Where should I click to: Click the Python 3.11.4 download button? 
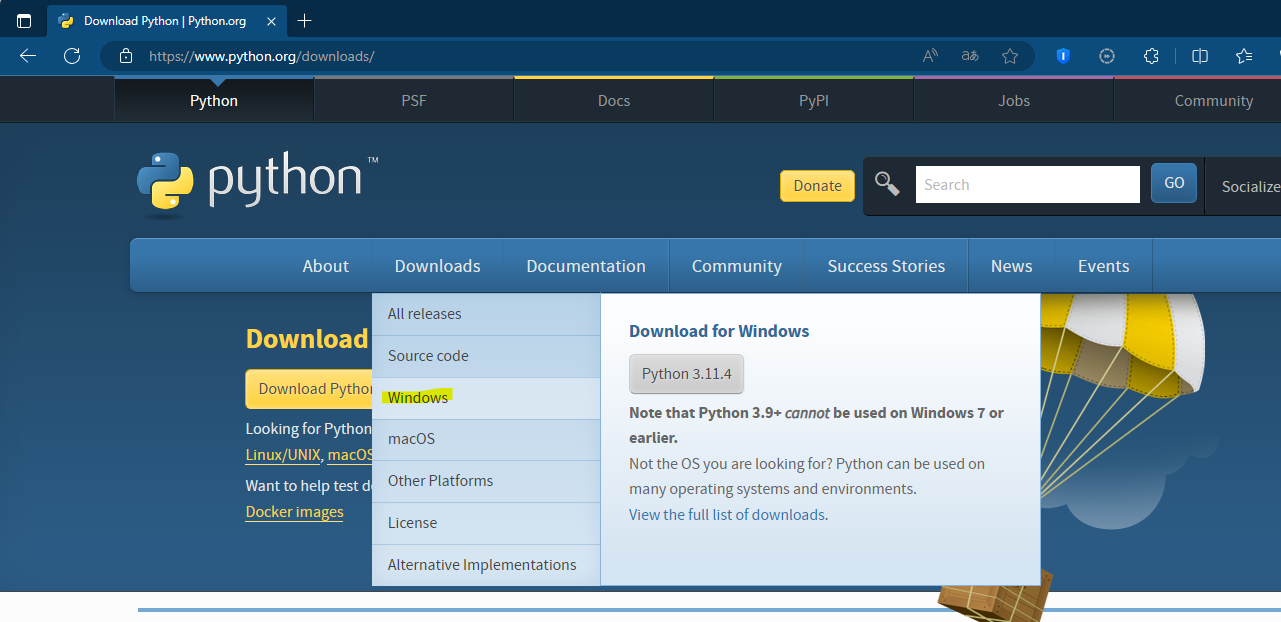pyautogui.click(x=687, y=374)
